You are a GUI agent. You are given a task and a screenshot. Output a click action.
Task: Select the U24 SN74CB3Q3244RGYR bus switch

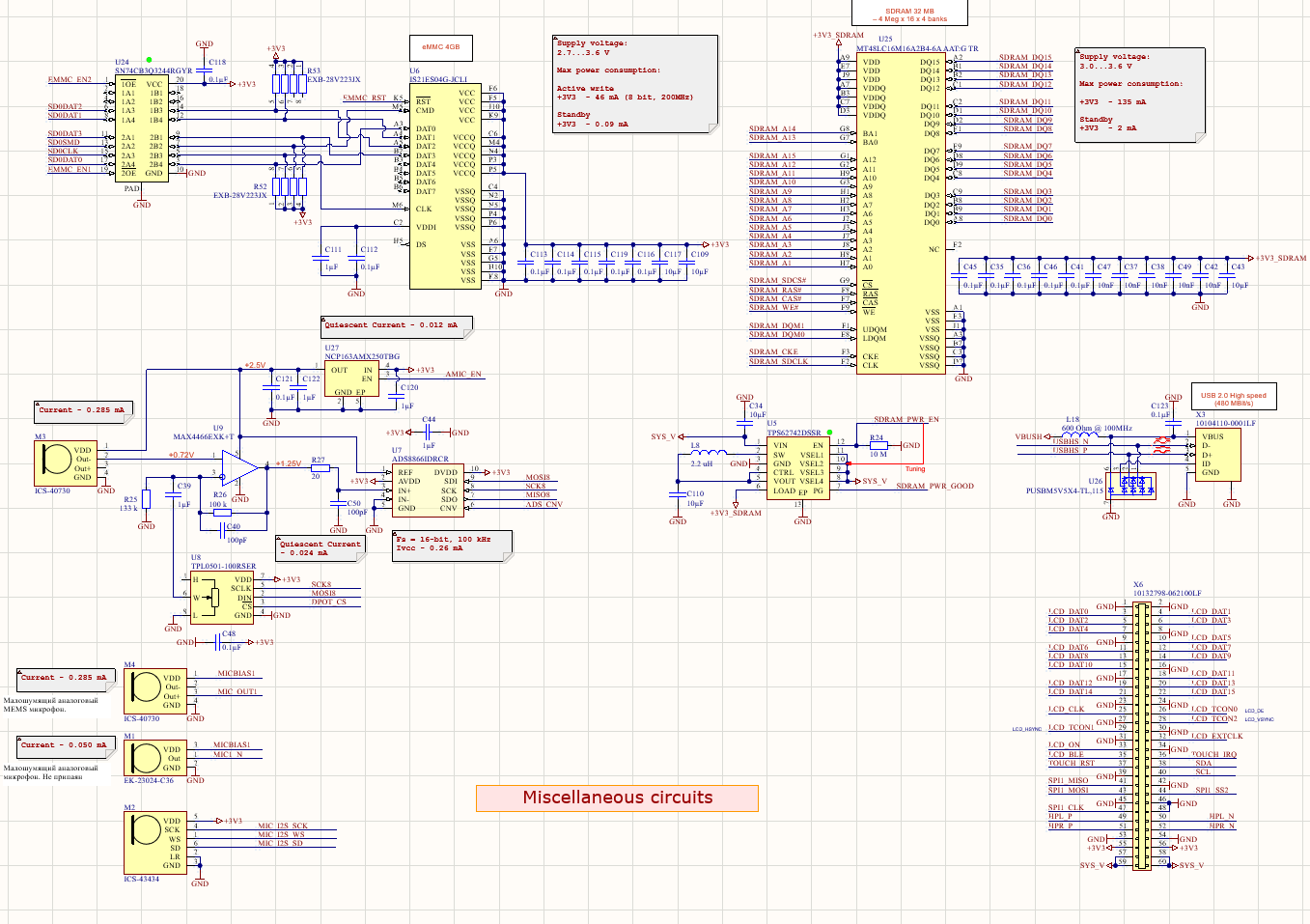142,128
